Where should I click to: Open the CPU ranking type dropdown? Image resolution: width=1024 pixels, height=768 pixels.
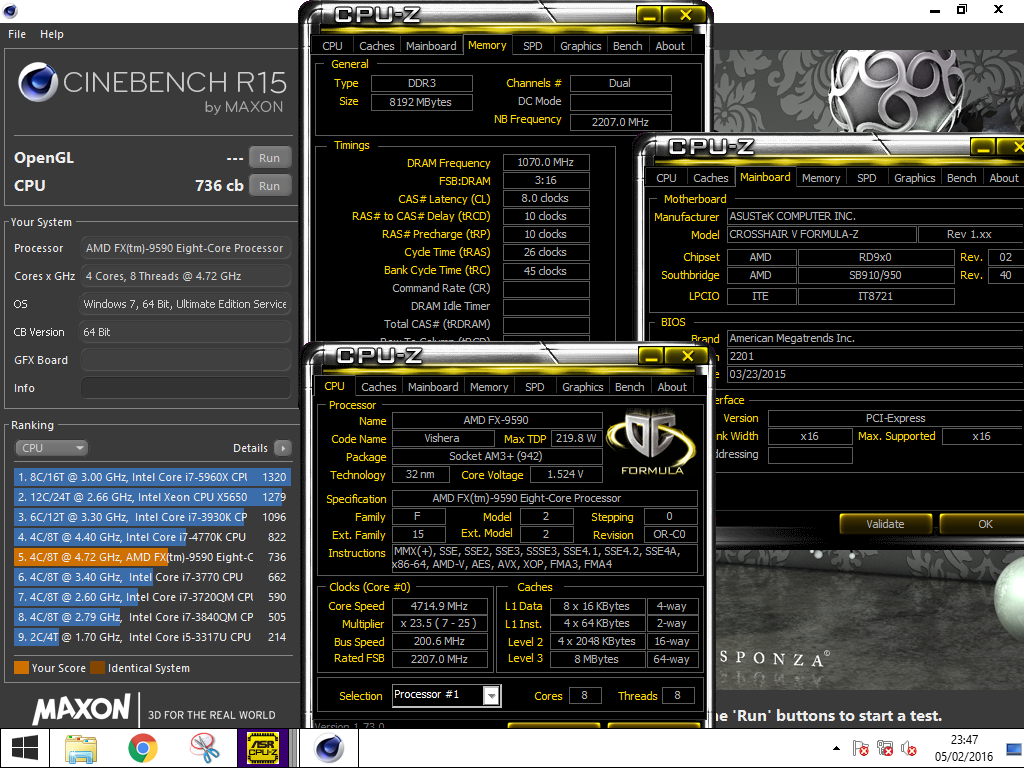point(52,448)
